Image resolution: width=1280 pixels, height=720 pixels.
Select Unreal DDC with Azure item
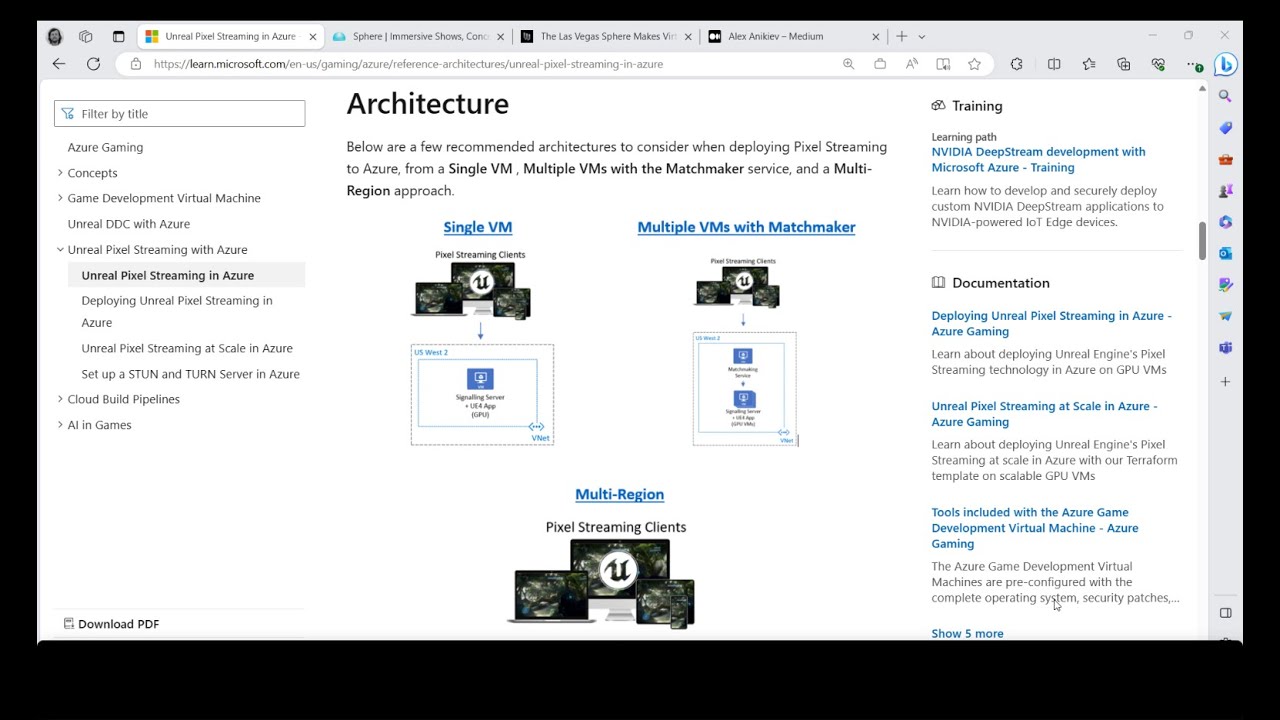click(128, 224)
